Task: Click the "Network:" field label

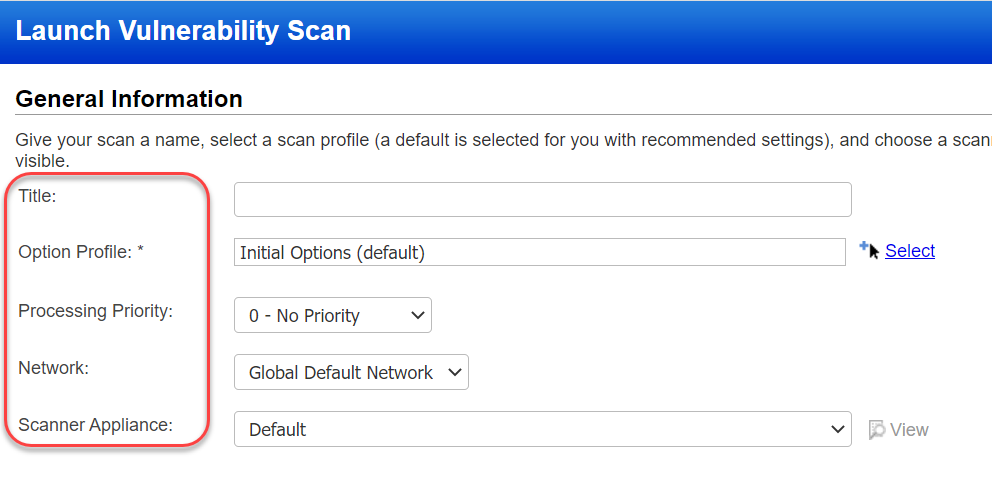Action: [53, 368]
